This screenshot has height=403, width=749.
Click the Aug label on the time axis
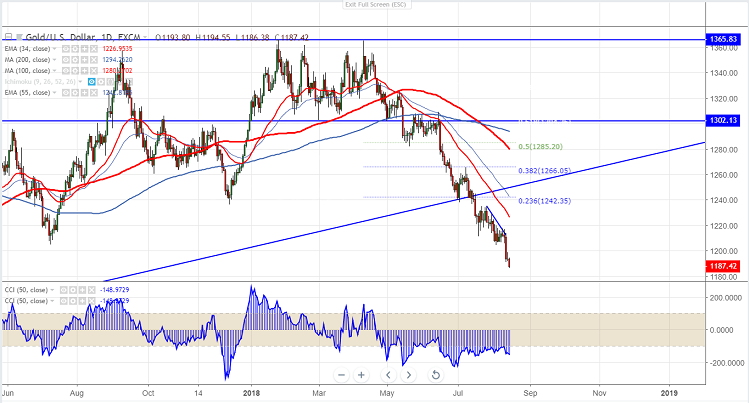coord(76,393)
